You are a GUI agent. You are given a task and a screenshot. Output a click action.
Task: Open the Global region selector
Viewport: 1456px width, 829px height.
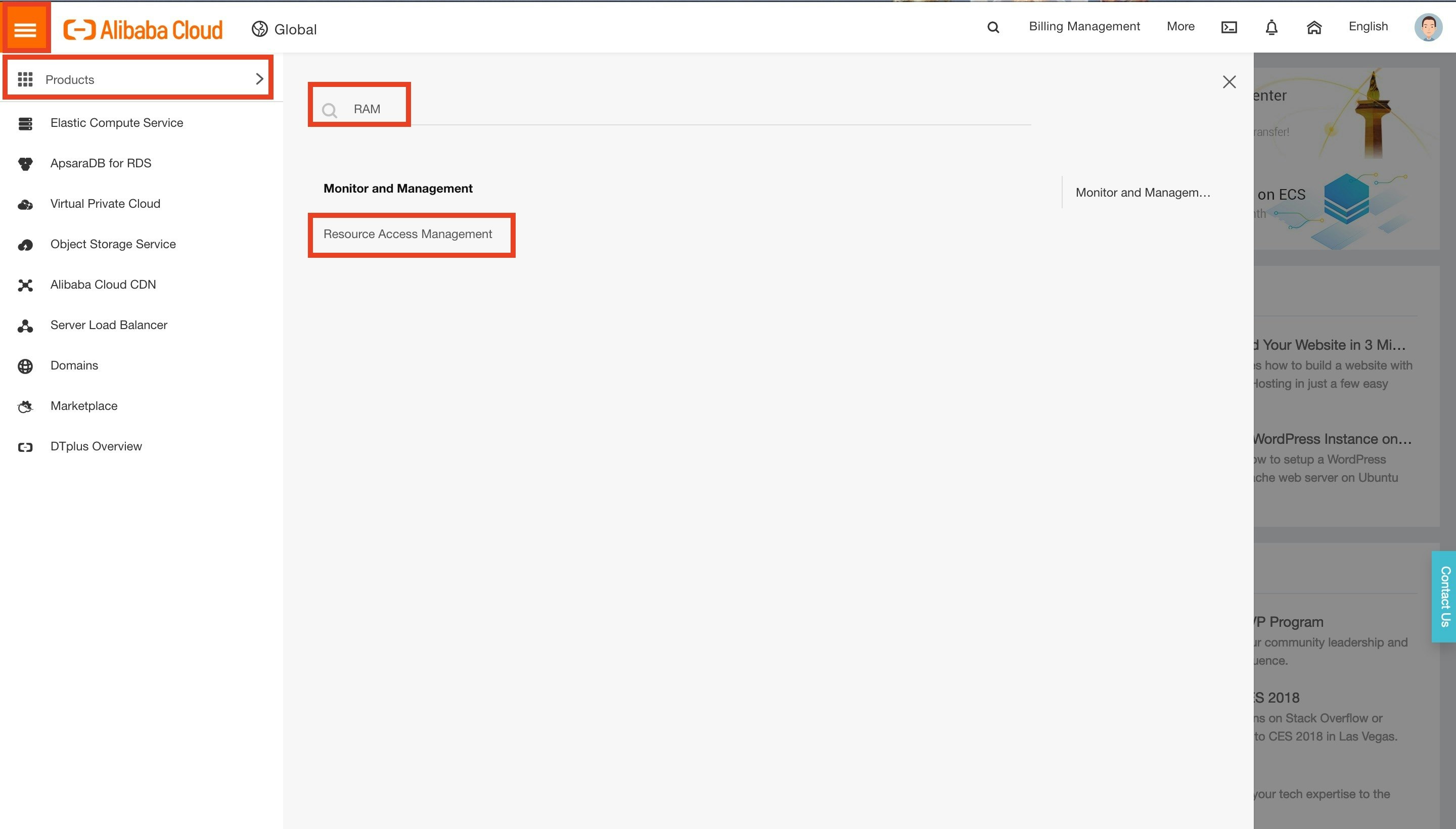[284, 29]
